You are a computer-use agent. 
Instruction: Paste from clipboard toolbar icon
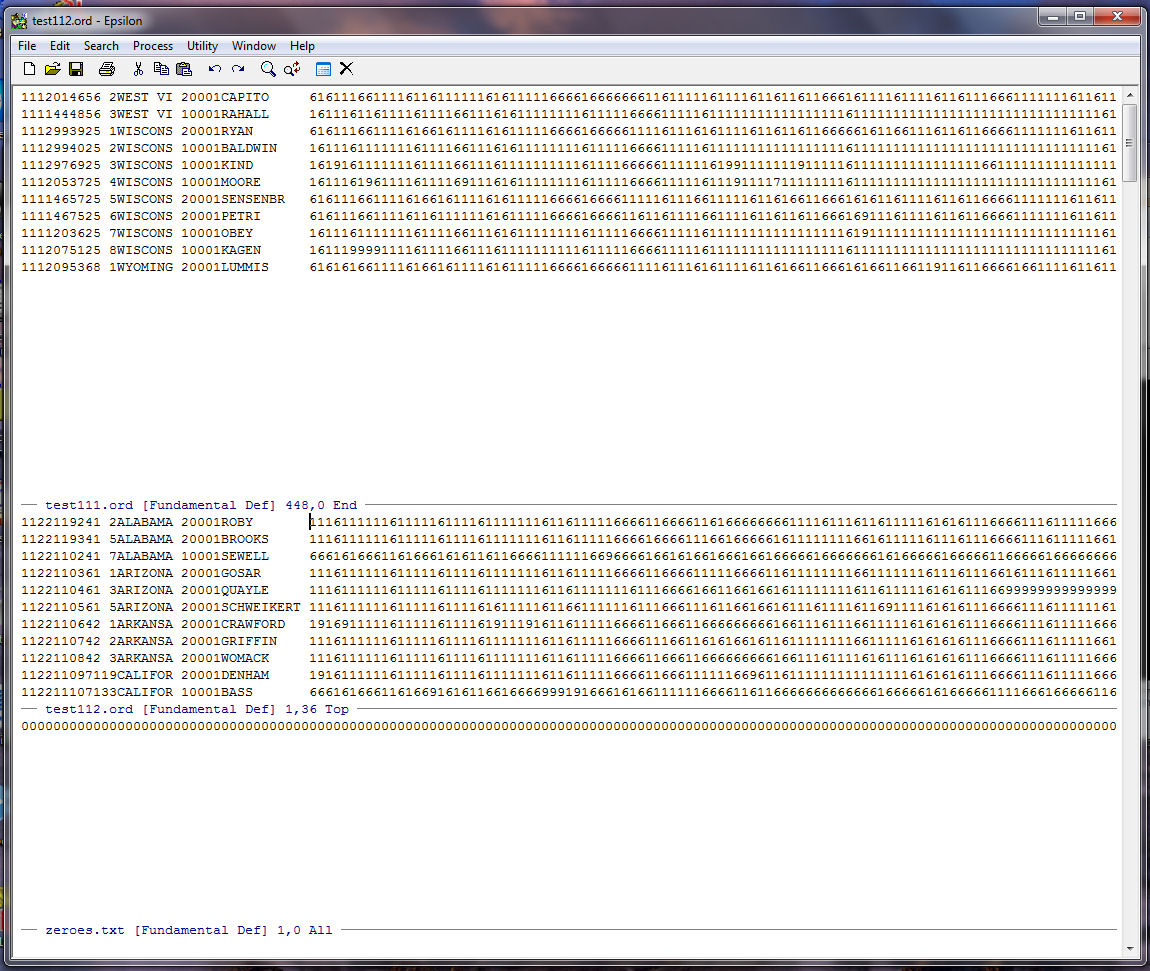coord(184,69)
